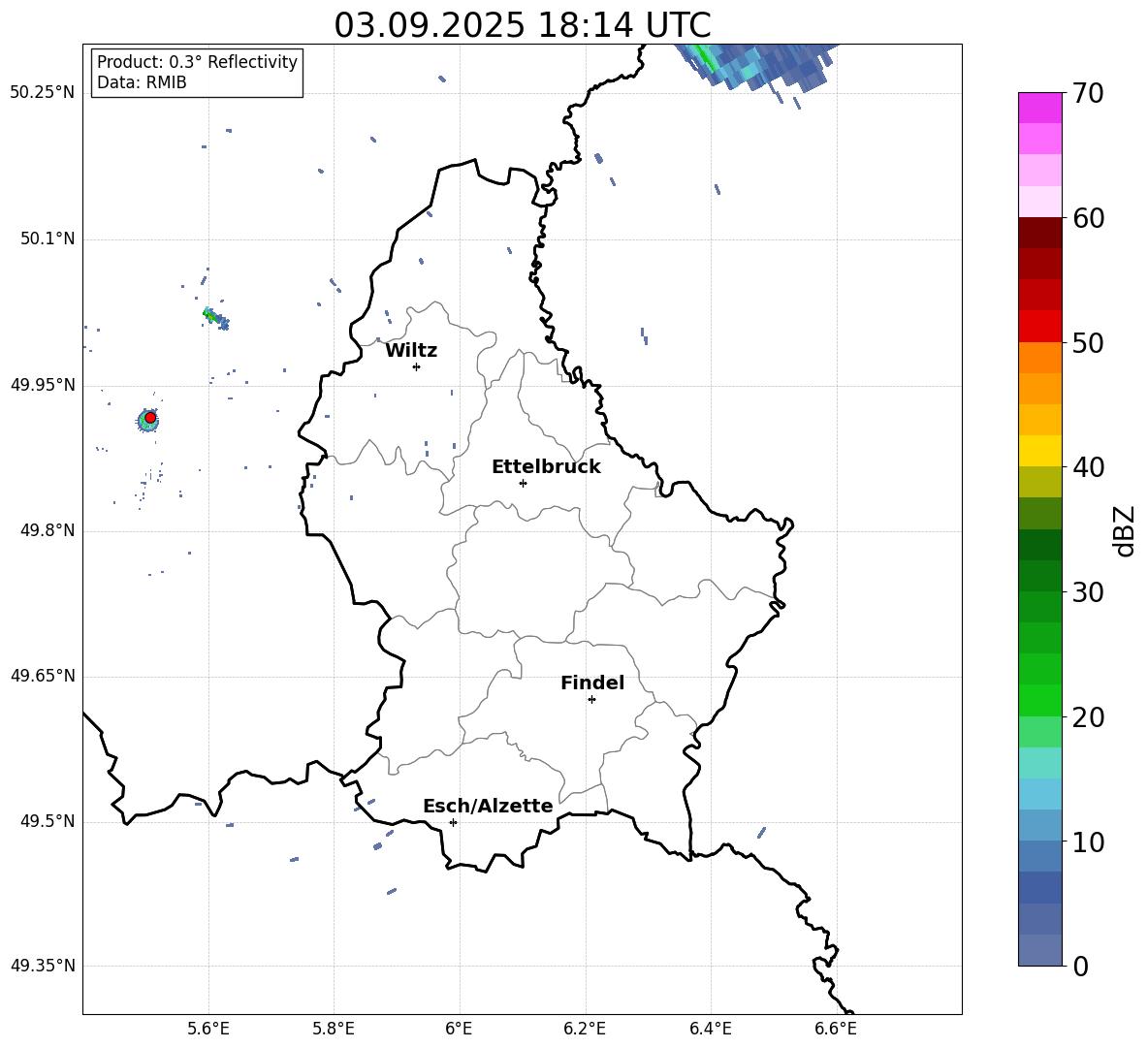Image resolution: width=1148 pixels, height=1048 pixels.
Task: Click the colorbar tick label 60
Action: (x=1088, y=218)
